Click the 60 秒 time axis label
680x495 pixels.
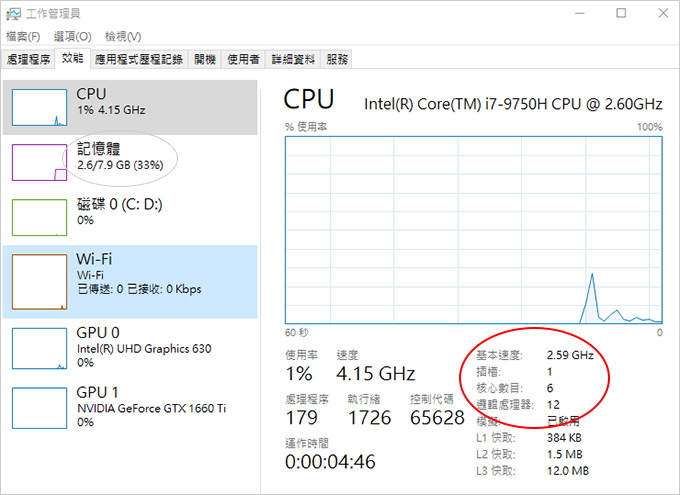(296, 333)
